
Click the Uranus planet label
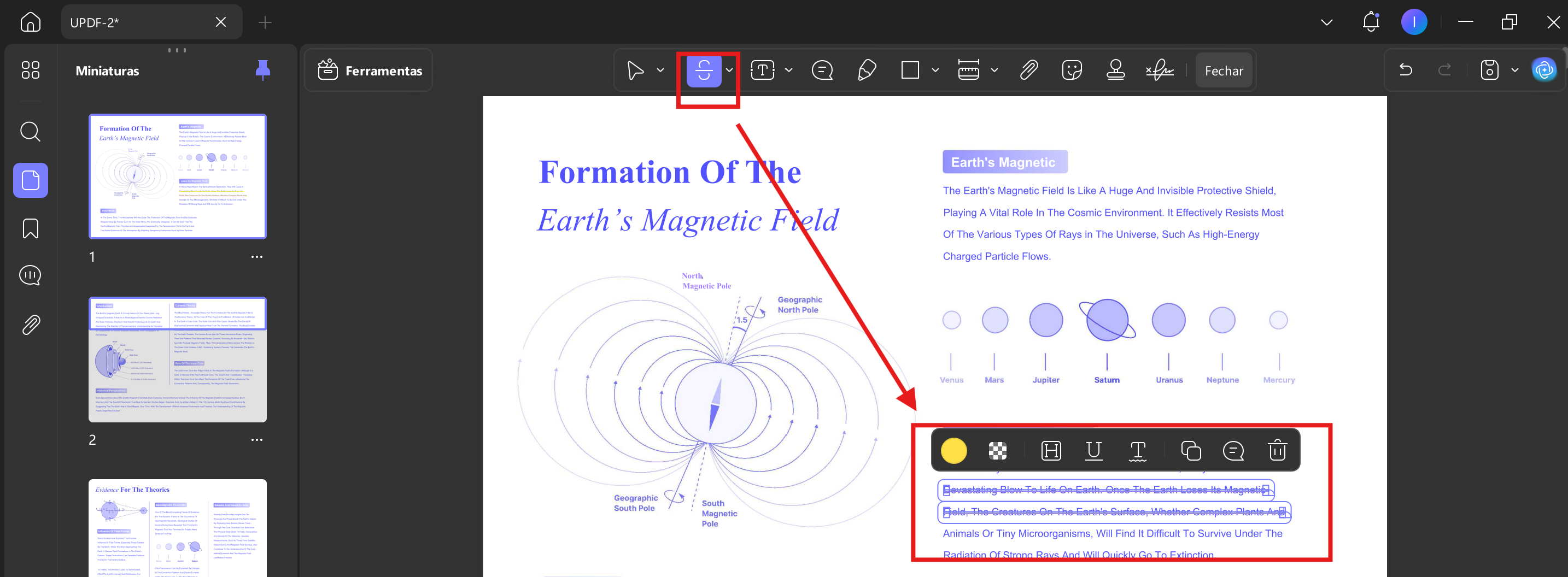1169,380
